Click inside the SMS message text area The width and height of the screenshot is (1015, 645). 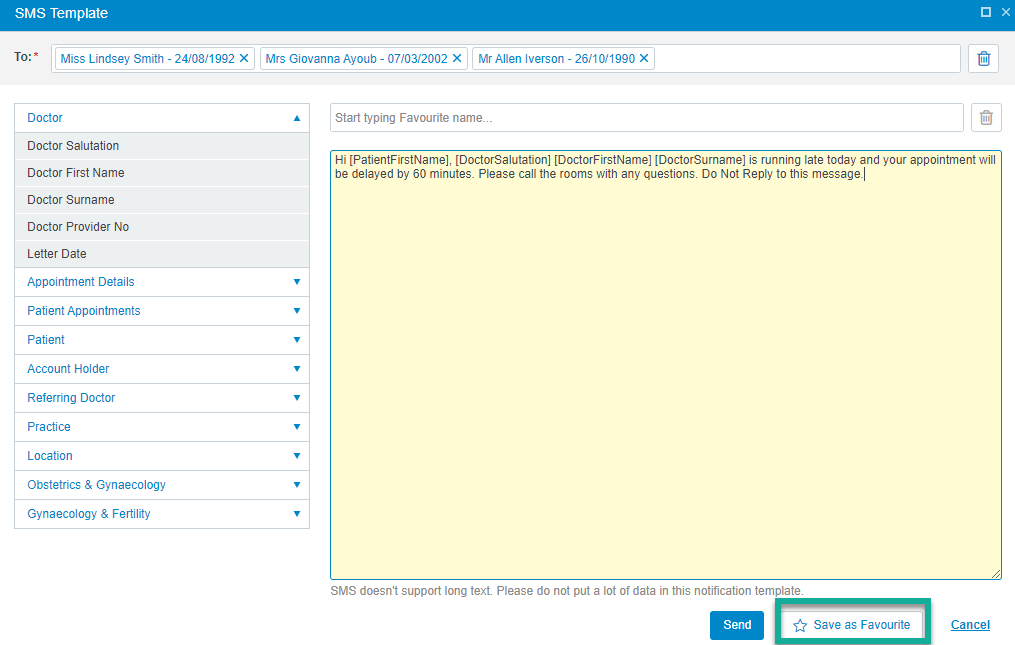point(666,365)
